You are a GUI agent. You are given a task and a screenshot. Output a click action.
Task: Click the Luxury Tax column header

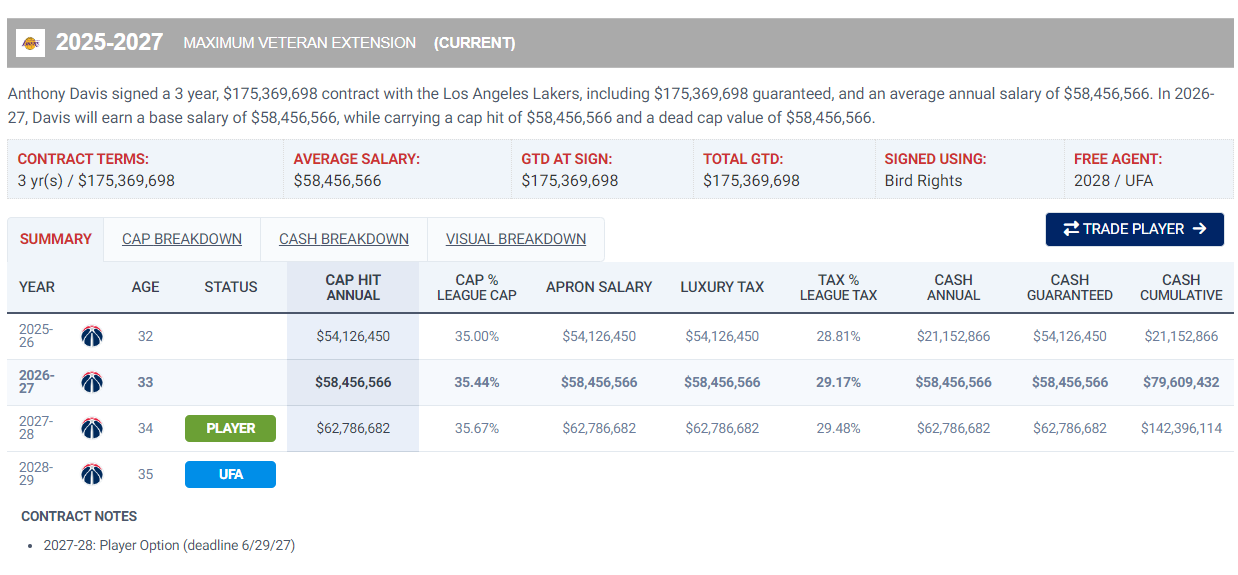click(722, 287)
